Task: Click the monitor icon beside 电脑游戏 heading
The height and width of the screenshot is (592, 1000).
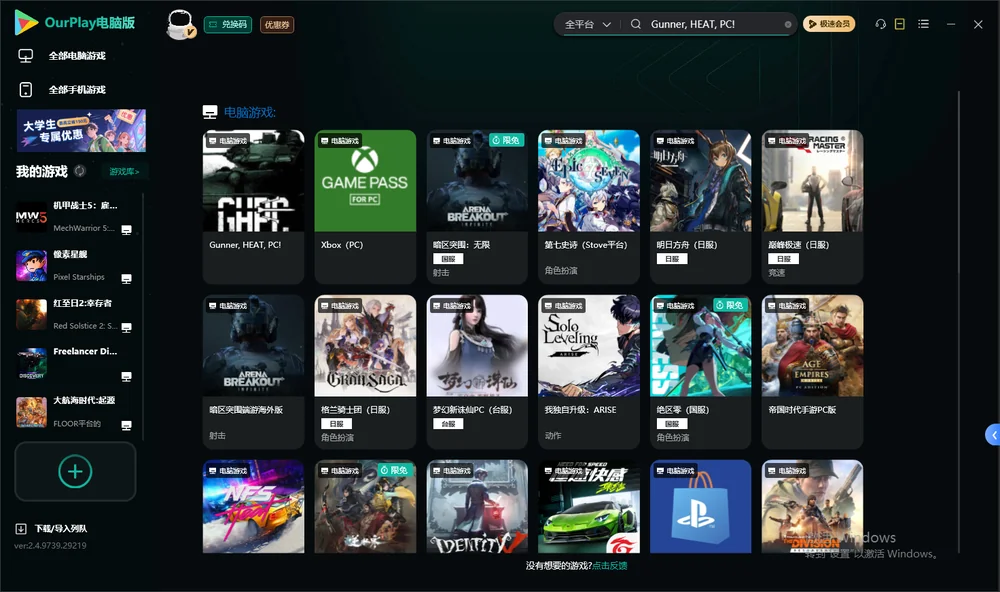Action: click(210, 112)
